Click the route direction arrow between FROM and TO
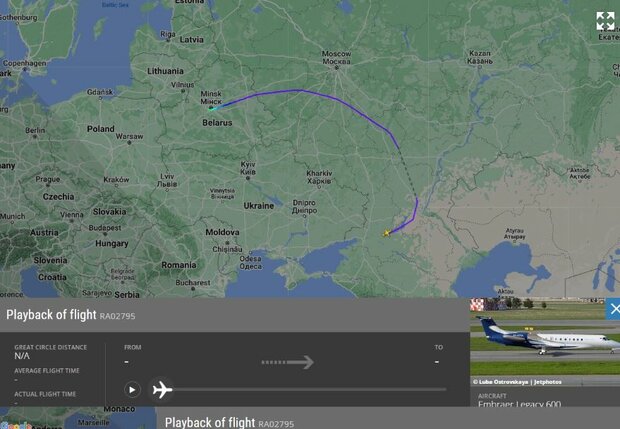This screenshot has width=620, height=429. point(287,362)
